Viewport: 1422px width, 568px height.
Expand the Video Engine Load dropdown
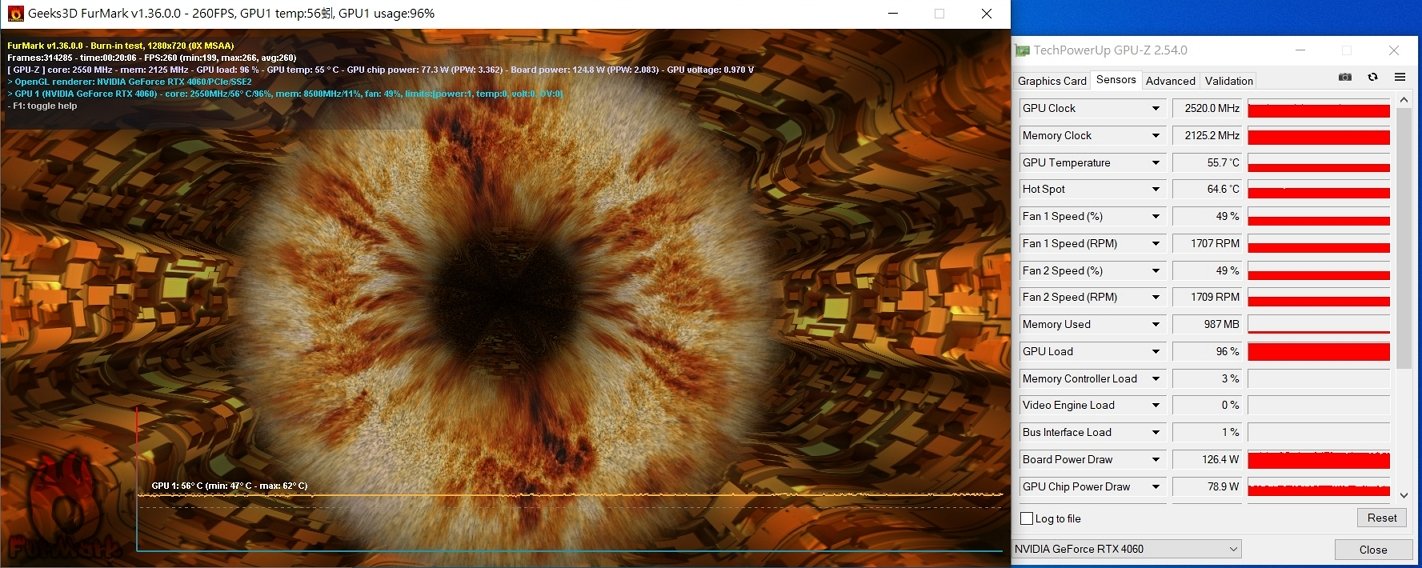[1156, 405]
